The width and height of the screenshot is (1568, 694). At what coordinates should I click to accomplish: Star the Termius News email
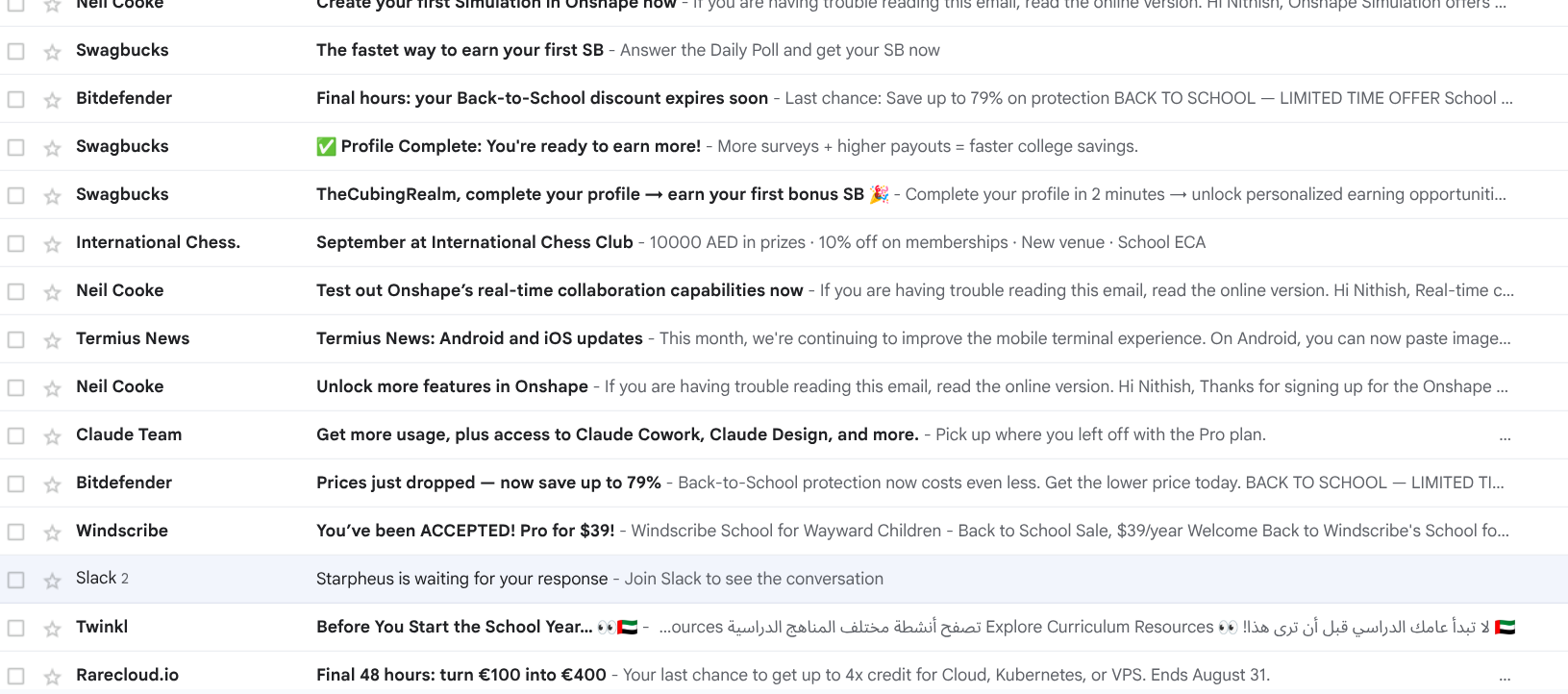pos(52,339)
